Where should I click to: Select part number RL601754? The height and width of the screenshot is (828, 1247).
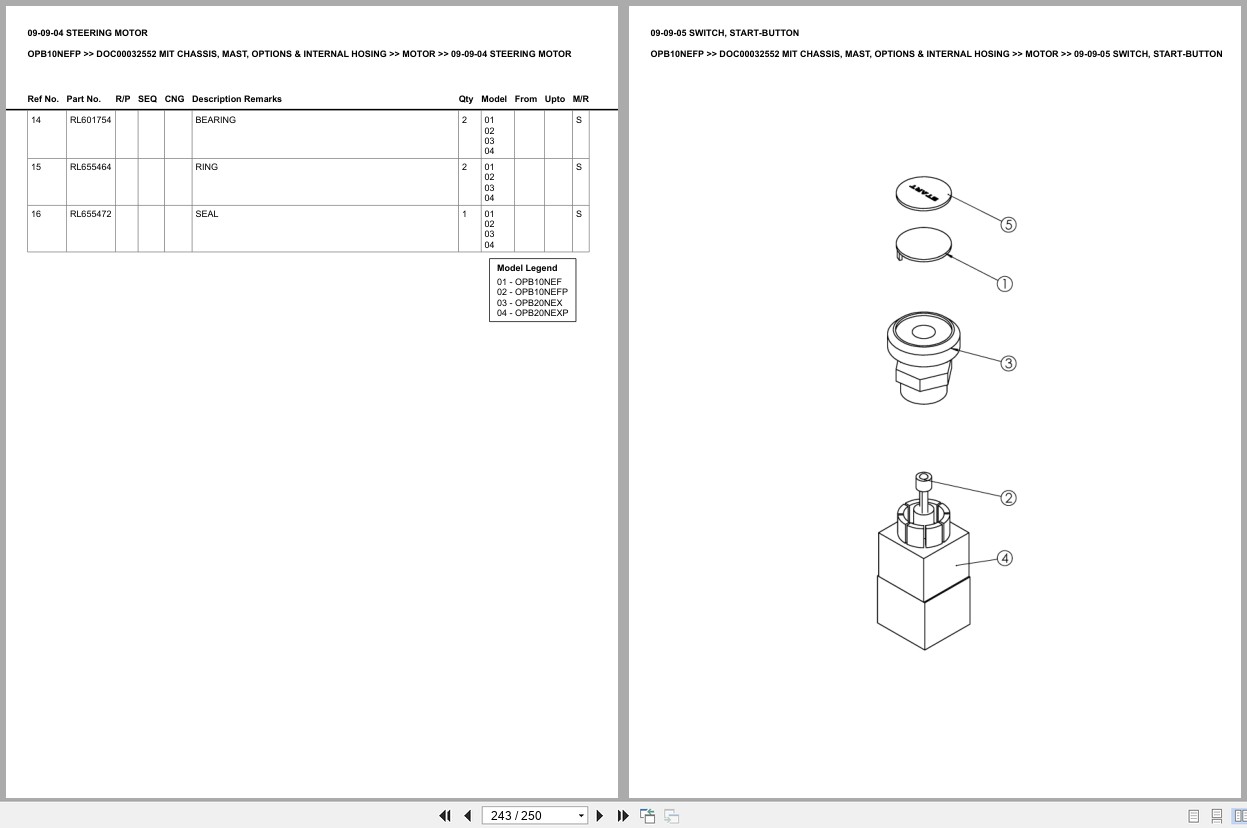coord(90,120)
